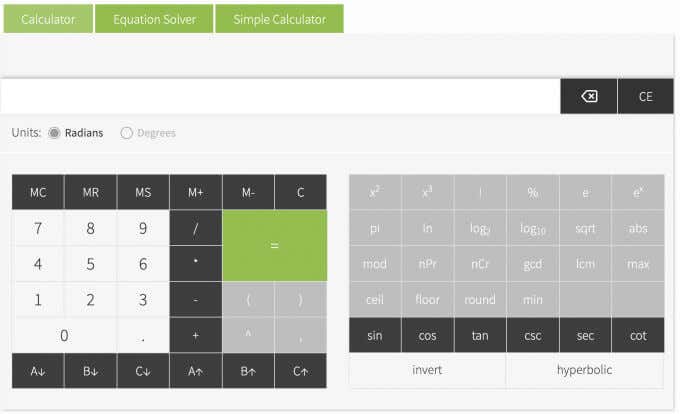This screenshot has height=414, width=680.
Task: Click the backspace delete icon
Action: pyautogui.click(x=589, y=96)
